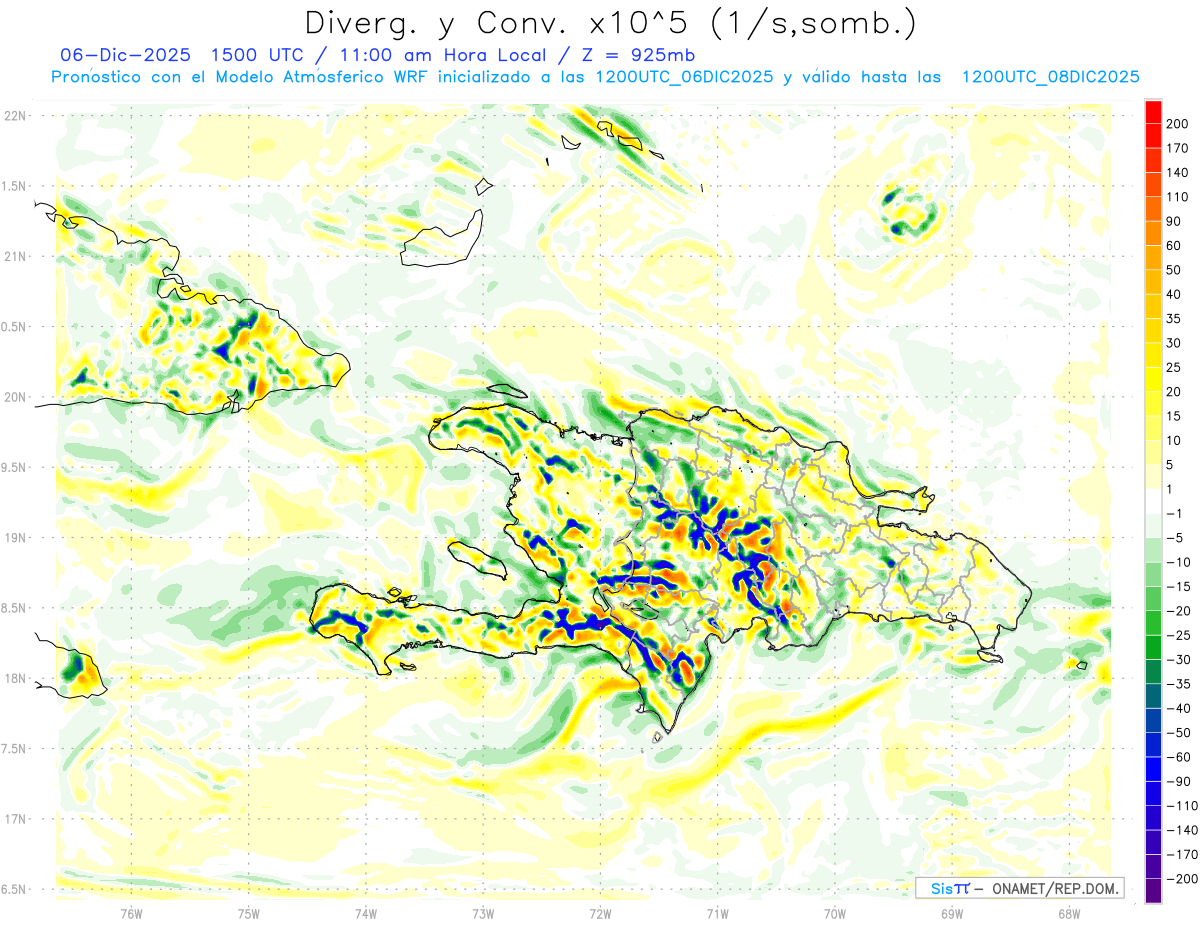
Task: Click the colorbar label '200'
Action: pyautogui.click(x=1178, y=124)
